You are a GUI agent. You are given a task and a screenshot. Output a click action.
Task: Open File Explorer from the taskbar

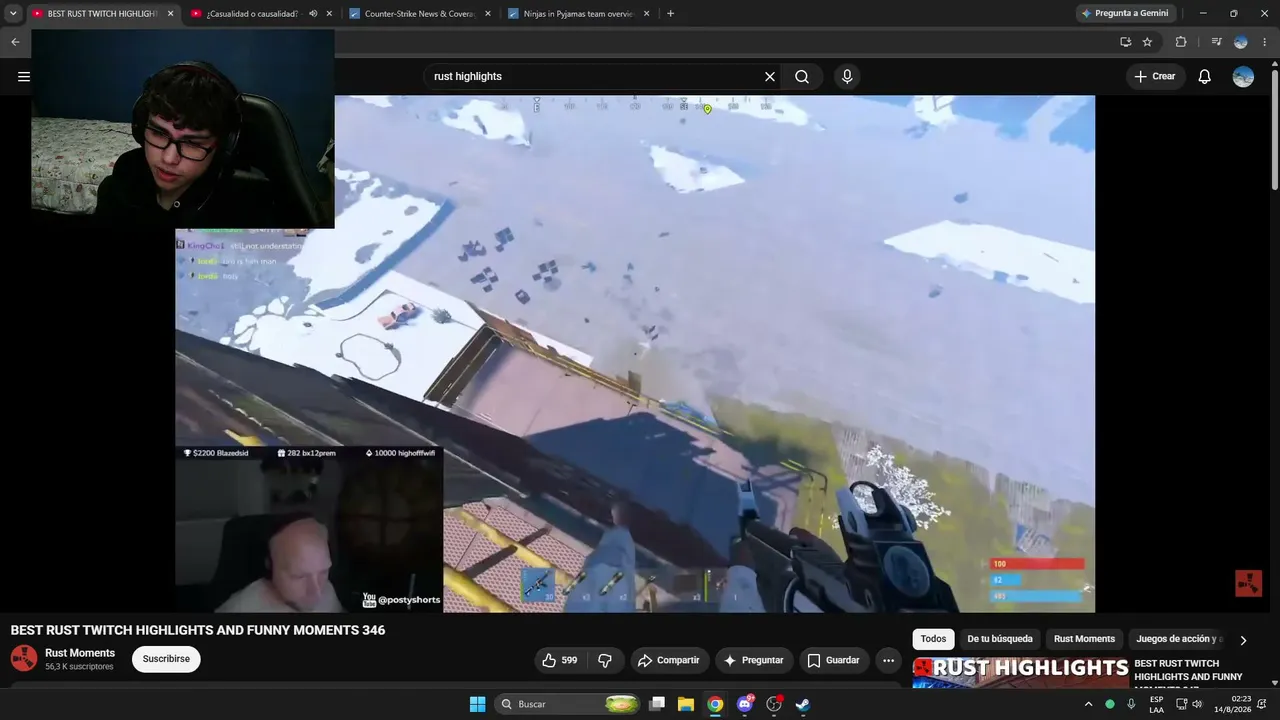pyautogui.click(x=686, y=704)
